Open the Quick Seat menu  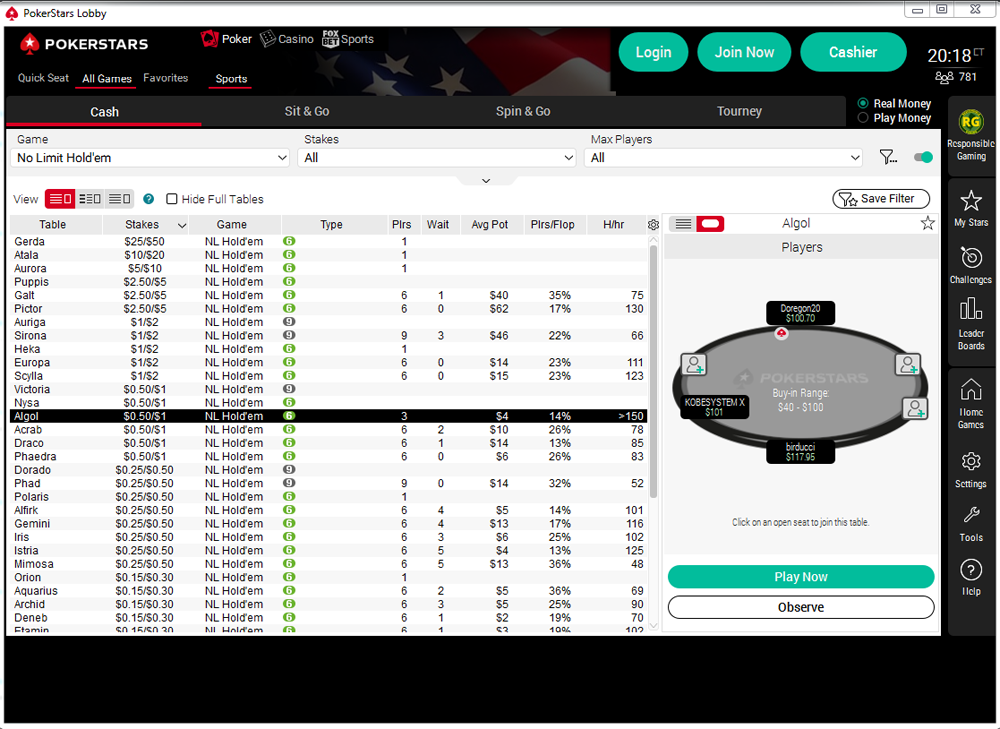click(x=43, y=78)
